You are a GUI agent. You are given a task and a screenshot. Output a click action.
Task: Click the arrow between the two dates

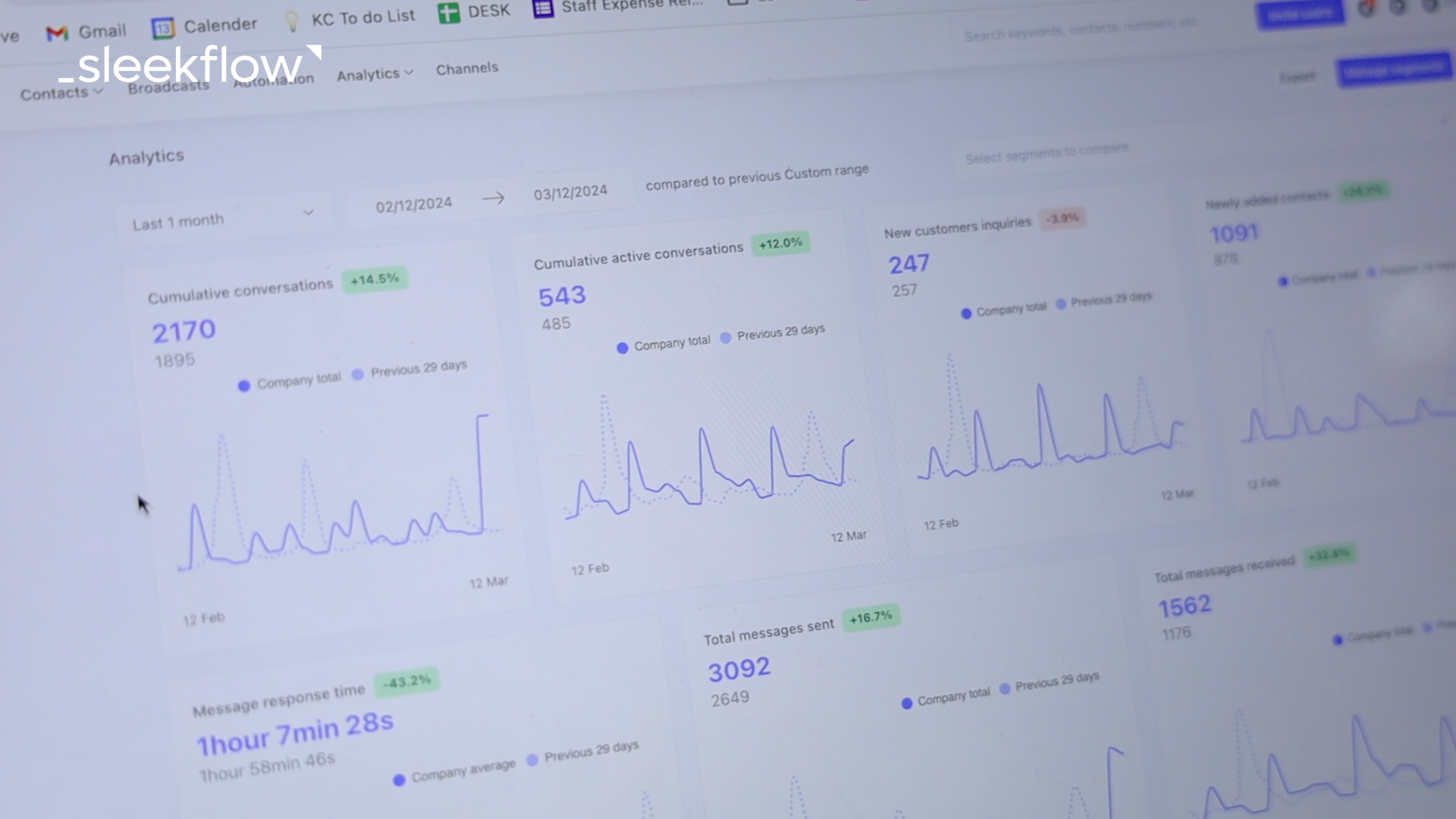coord(493,199)
